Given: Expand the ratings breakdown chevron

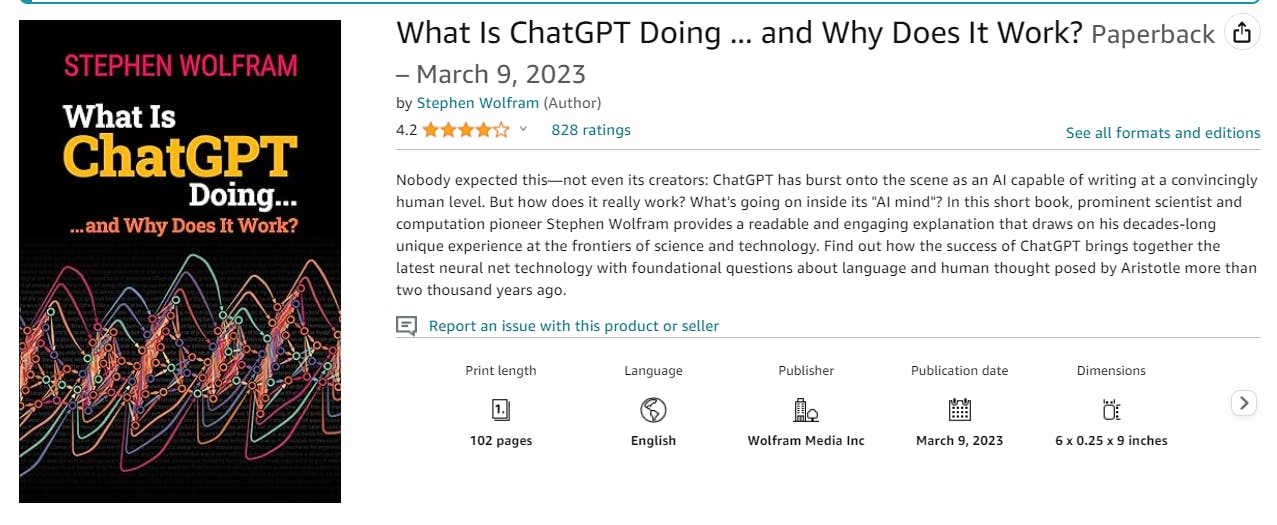Looking at the screenshot, I should (524, 130).
